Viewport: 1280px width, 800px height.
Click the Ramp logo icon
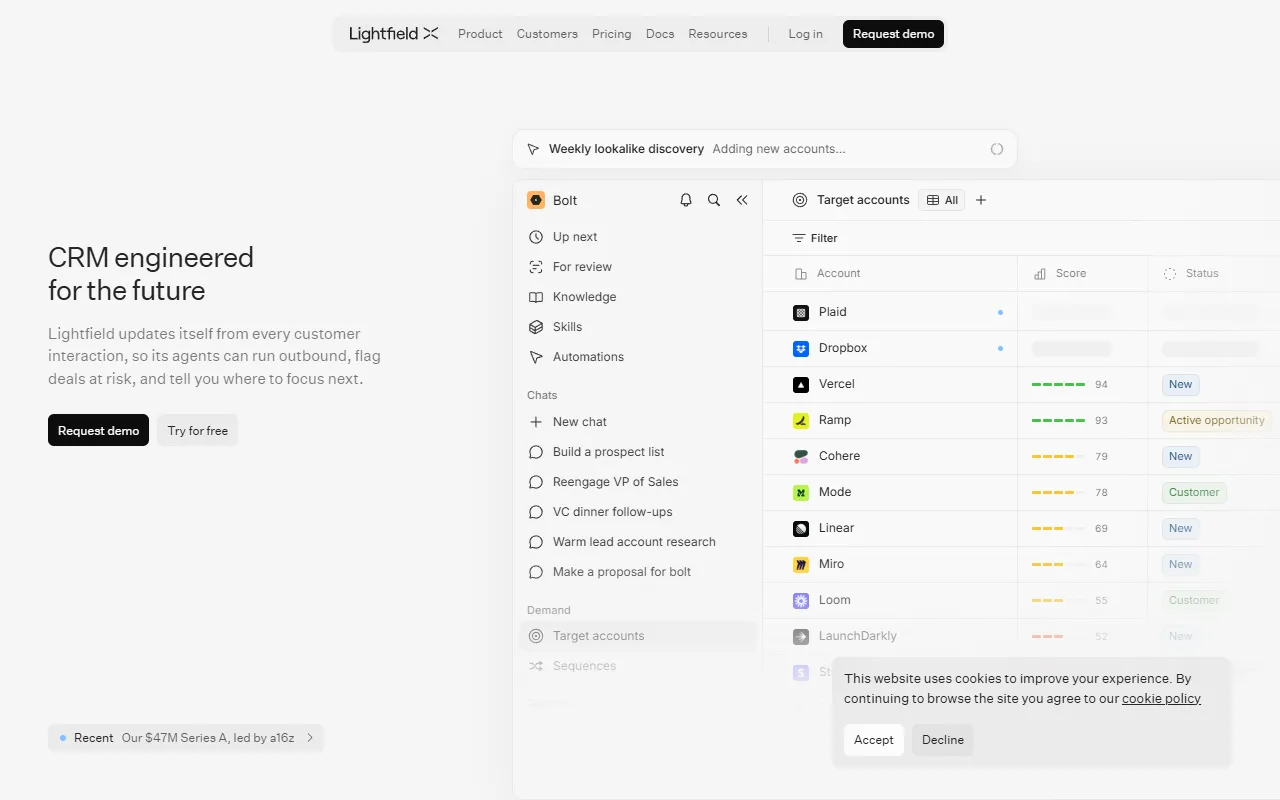pos(801,420)
